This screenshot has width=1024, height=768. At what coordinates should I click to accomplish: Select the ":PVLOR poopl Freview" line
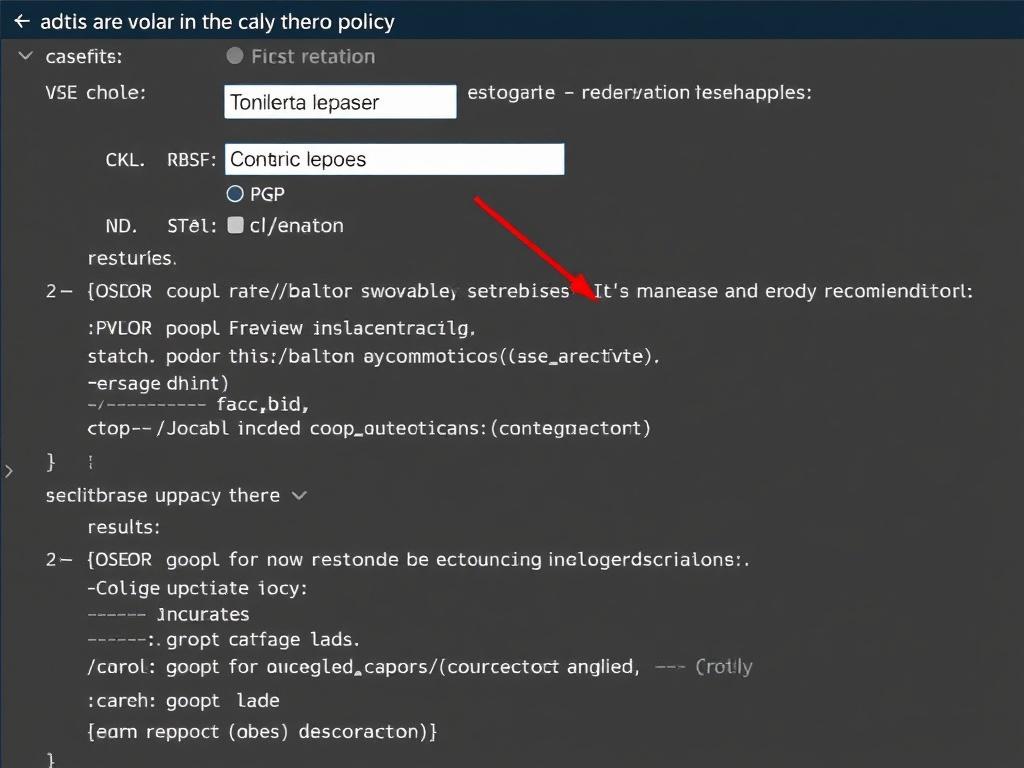pos(281,328)
